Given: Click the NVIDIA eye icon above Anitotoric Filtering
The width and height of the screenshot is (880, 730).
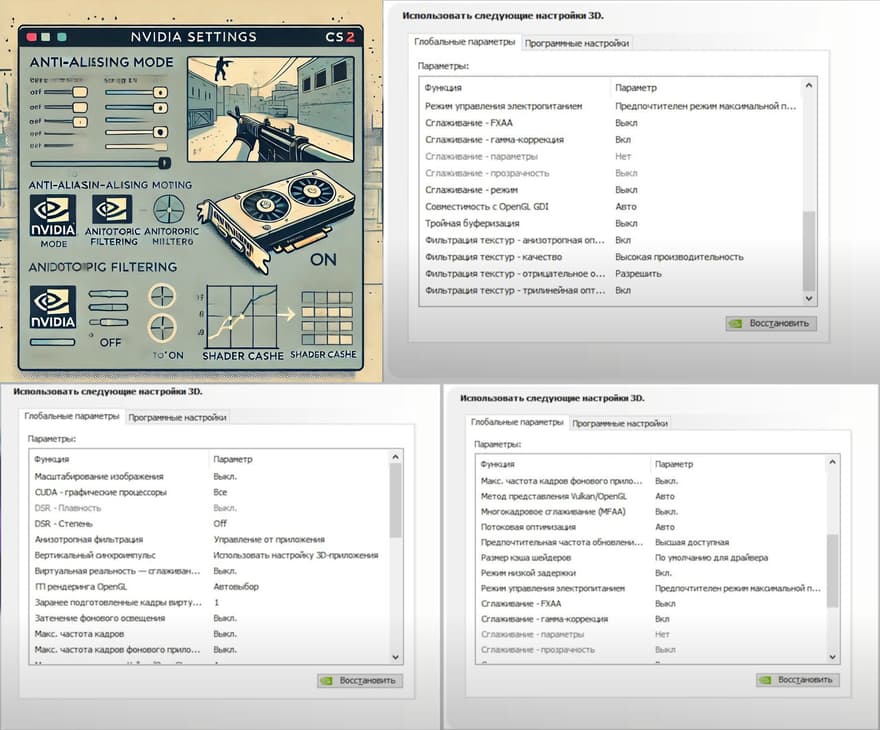Looking at the screenshot, I should 112,210.
